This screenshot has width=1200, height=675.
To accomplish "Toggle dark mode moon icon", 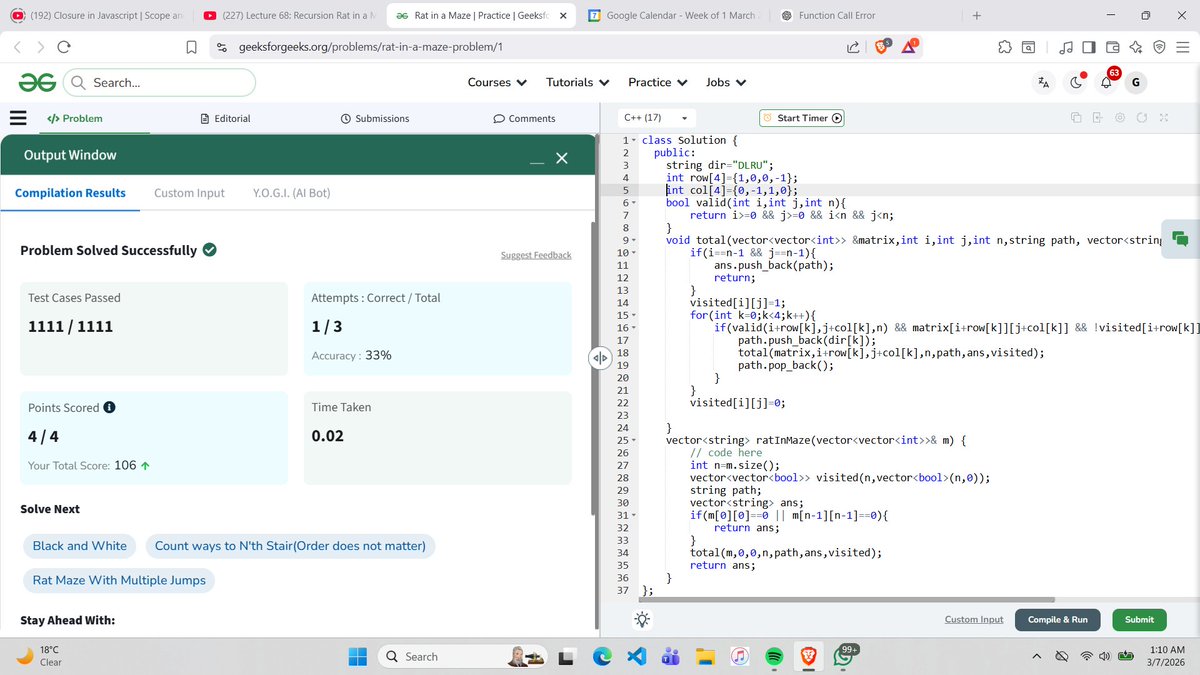I will 1077,82.
